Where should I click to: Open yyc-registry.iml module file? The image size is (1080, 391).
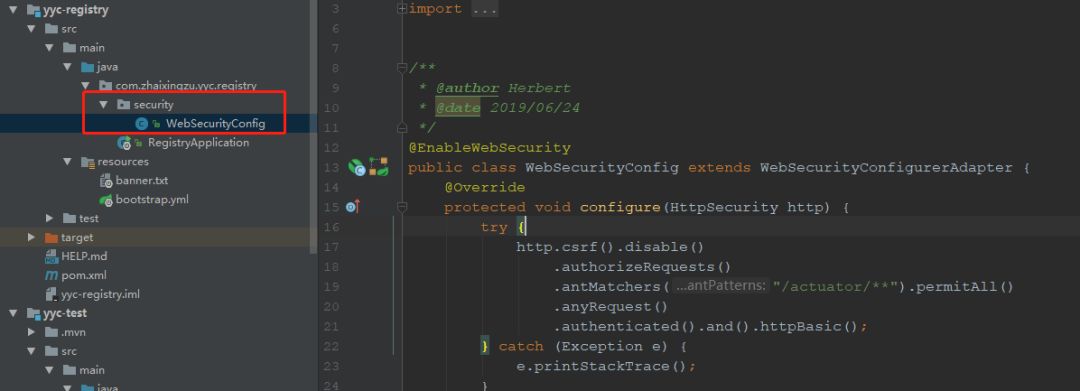[101, 294]
